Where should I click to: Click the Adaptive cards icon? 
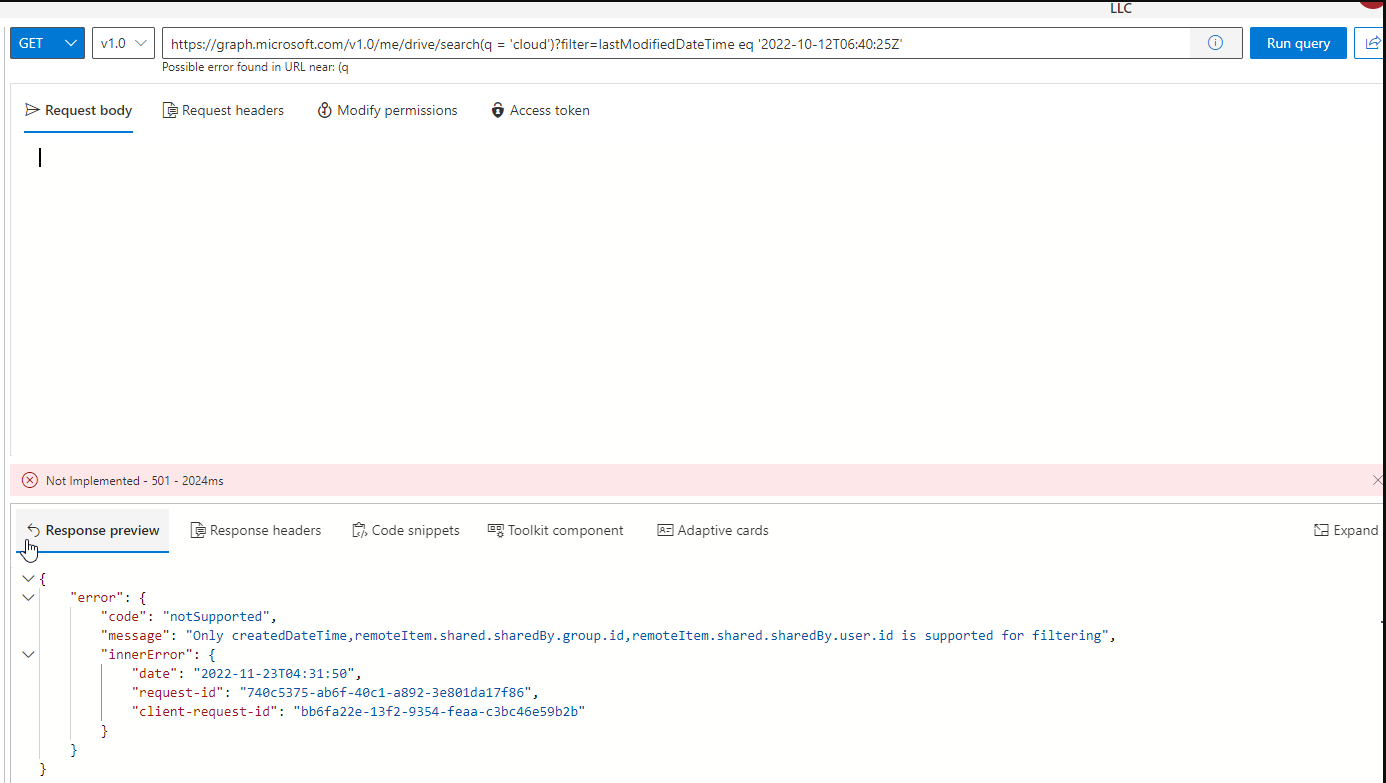(x=666, y=530)
